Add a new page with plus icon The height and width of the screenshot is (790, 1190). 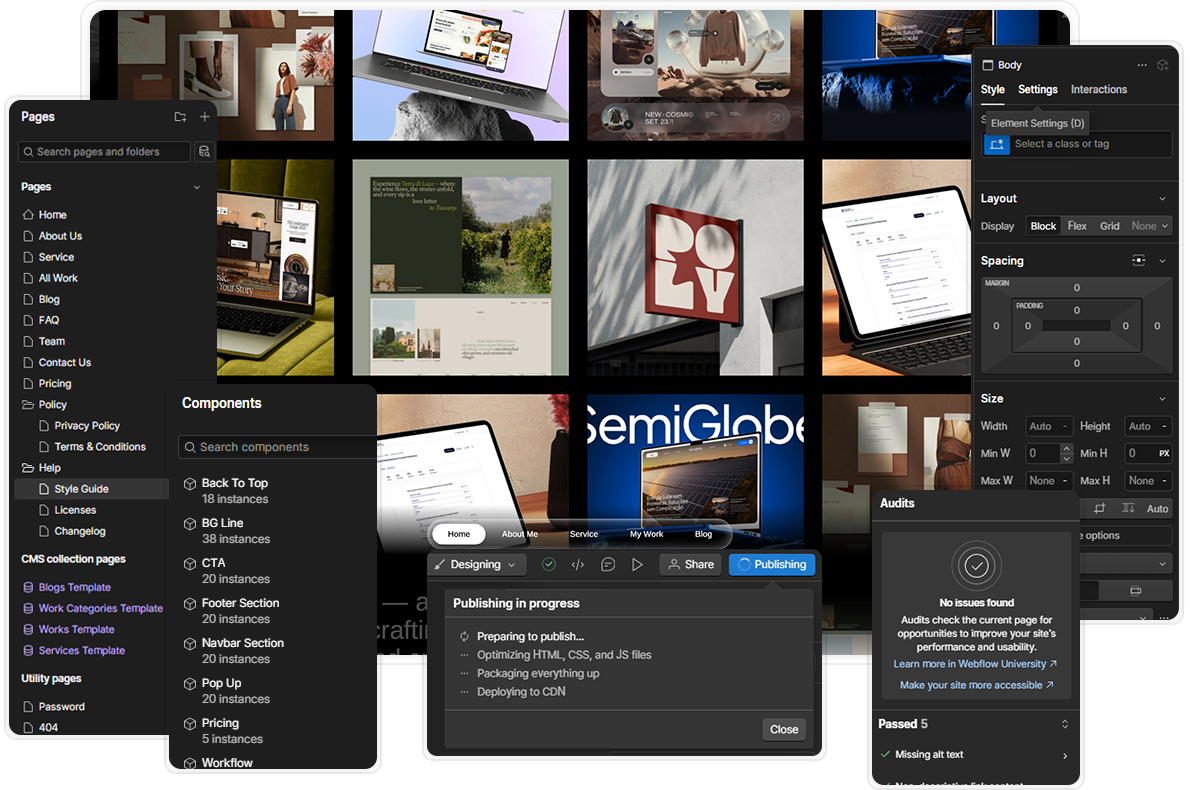(204, 117)
